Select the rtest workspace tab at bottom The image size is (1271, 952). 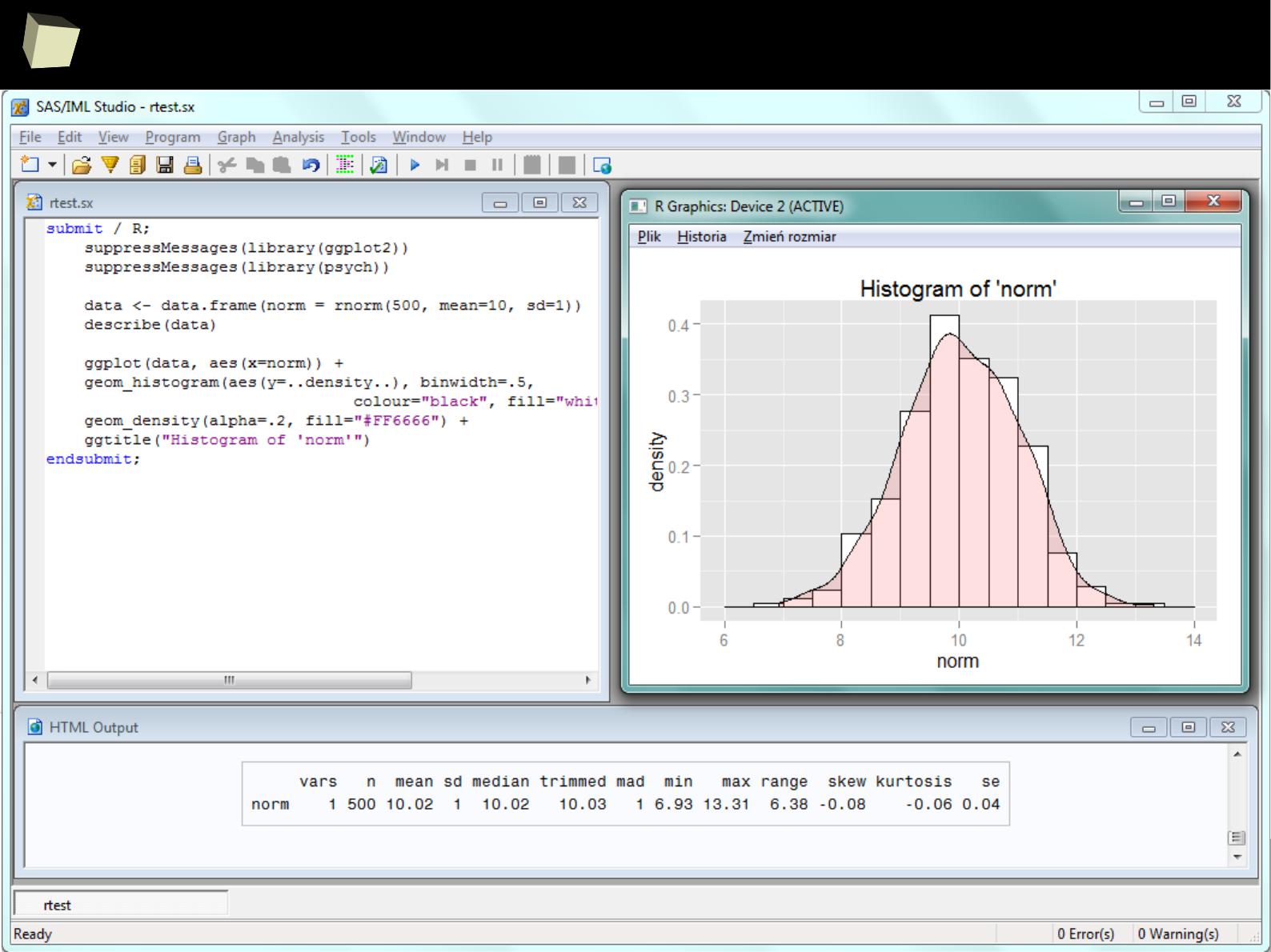pos(121,905)
